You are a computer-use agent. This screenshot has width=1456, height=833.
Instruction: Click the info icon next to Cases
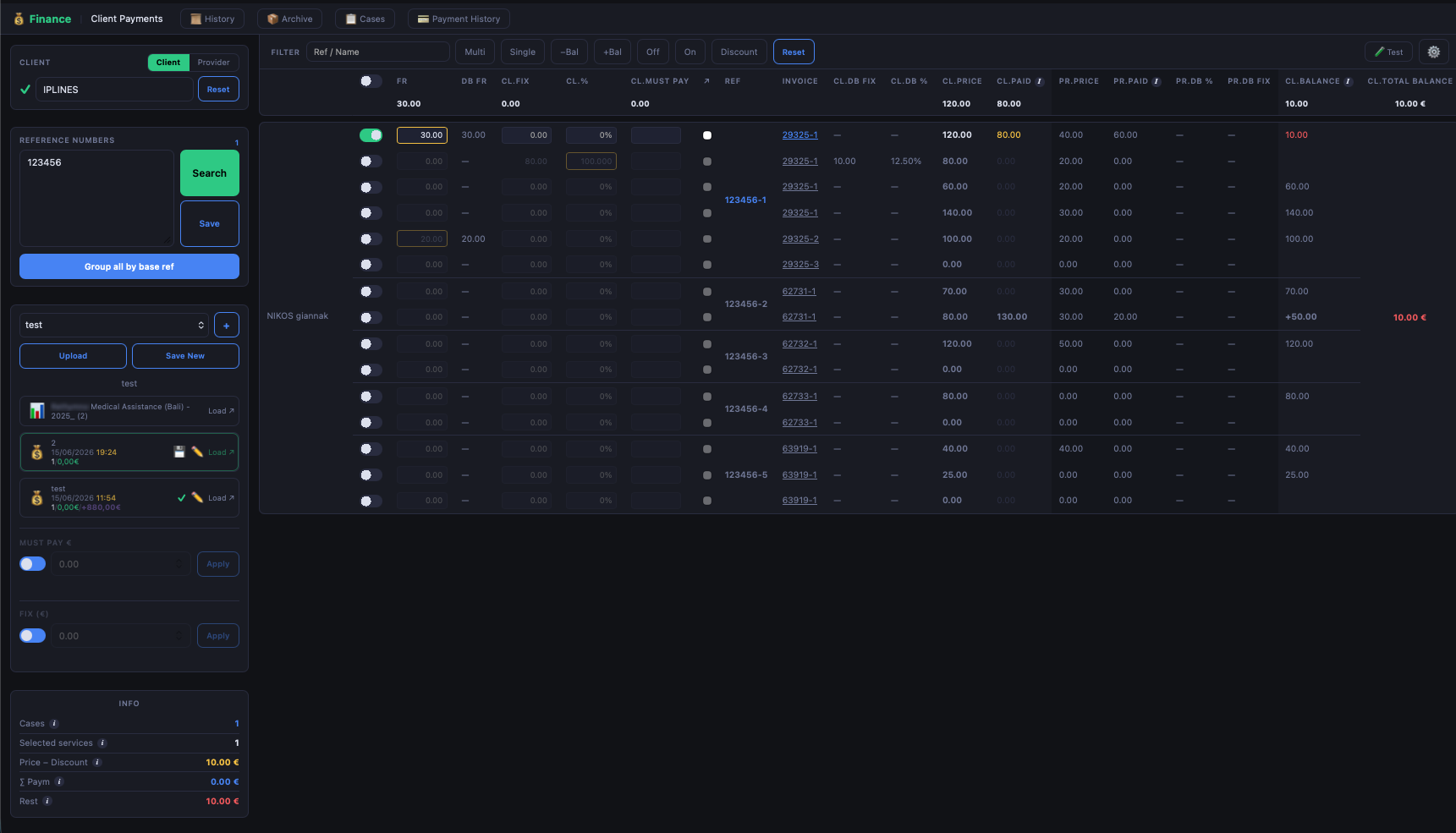point(54,723)
